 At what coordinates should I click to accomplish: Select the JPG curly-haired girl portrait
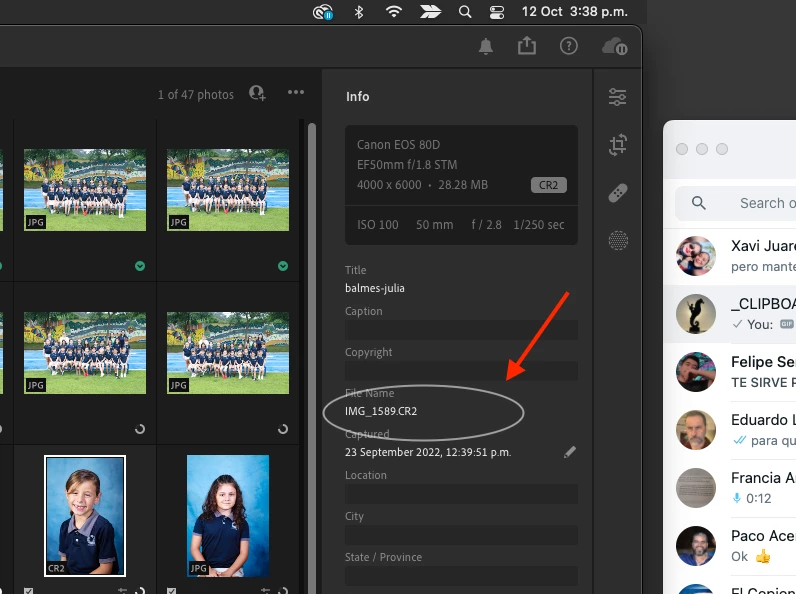pos(228,516)
